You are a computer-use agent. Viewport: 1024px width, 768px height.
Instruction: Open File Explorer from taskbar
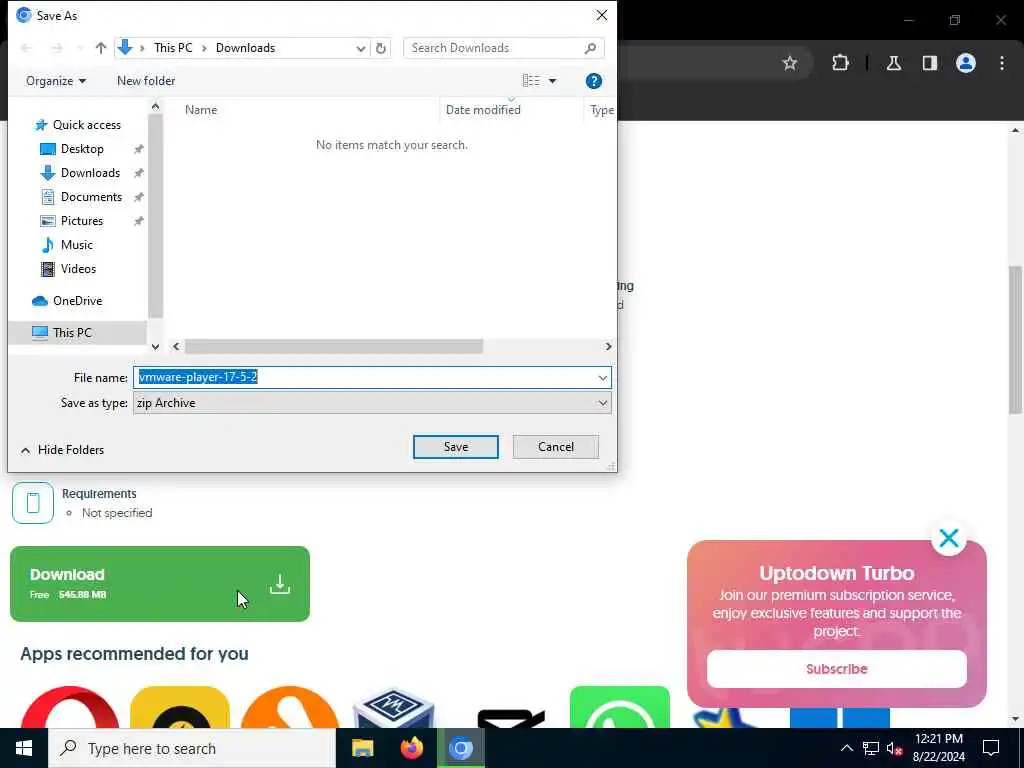tap(362, 748)
